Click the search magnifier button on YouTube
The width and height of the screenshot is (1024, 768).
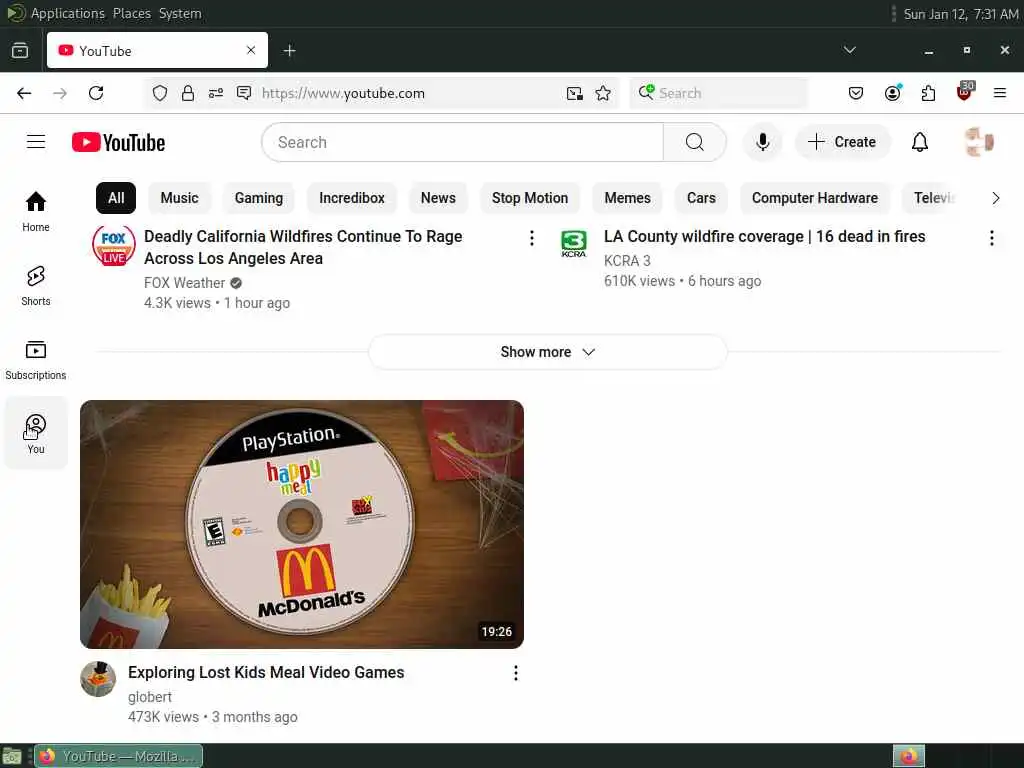tap(694, 142)
